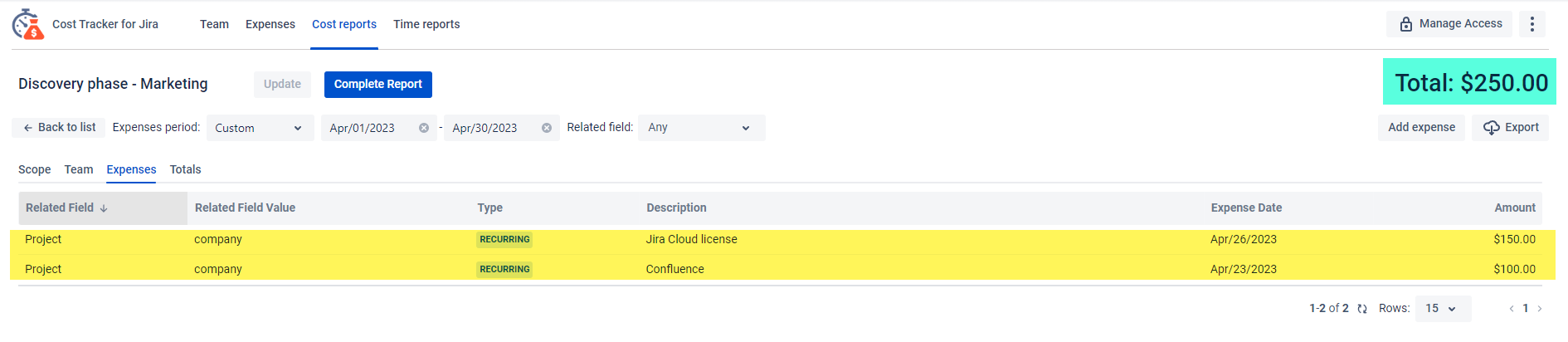
Task: Select the Expenses tab in report
Action: tap(131, 169)
